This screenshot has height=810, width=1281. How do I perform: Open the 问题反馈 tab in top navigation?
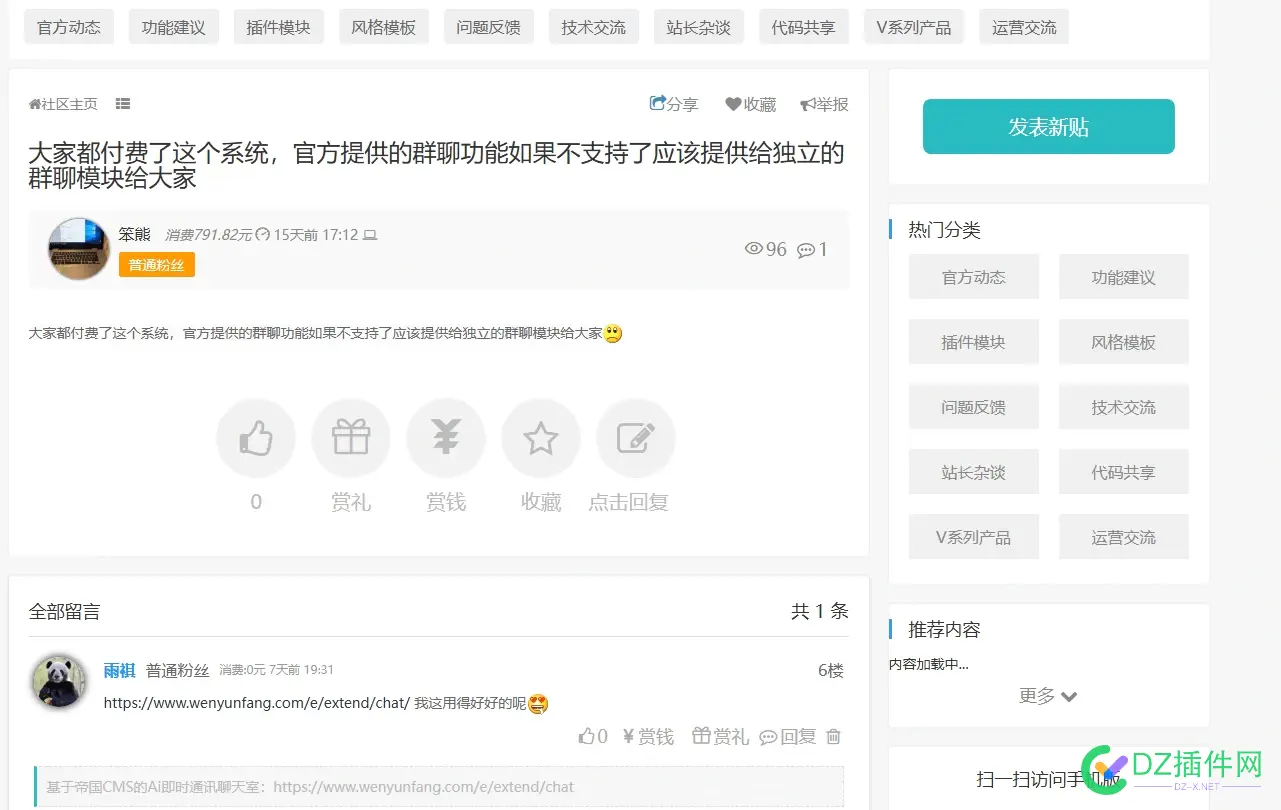click(x=489, y=27)
